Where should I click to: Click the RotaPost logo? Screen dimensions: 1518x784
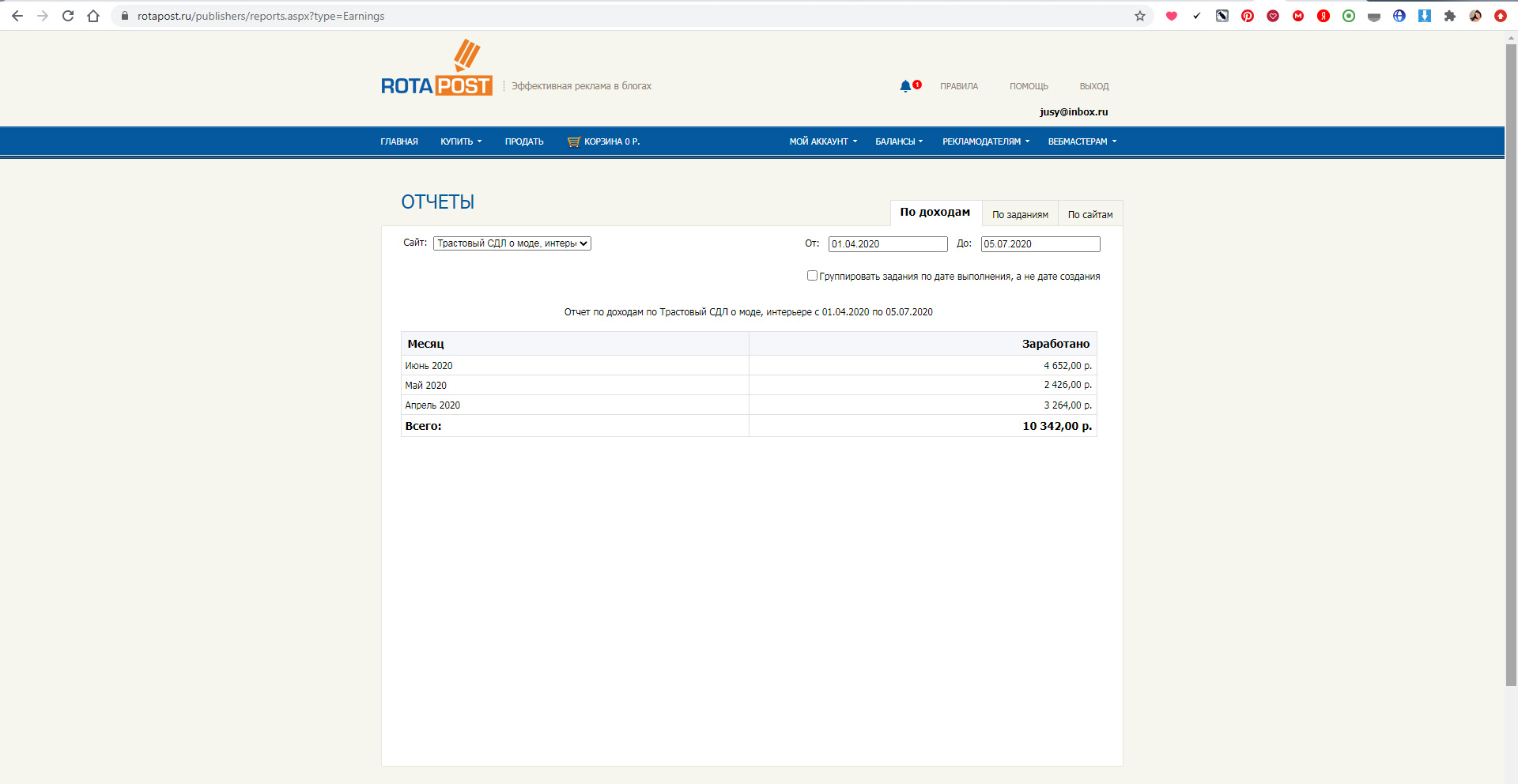point(436,68)
